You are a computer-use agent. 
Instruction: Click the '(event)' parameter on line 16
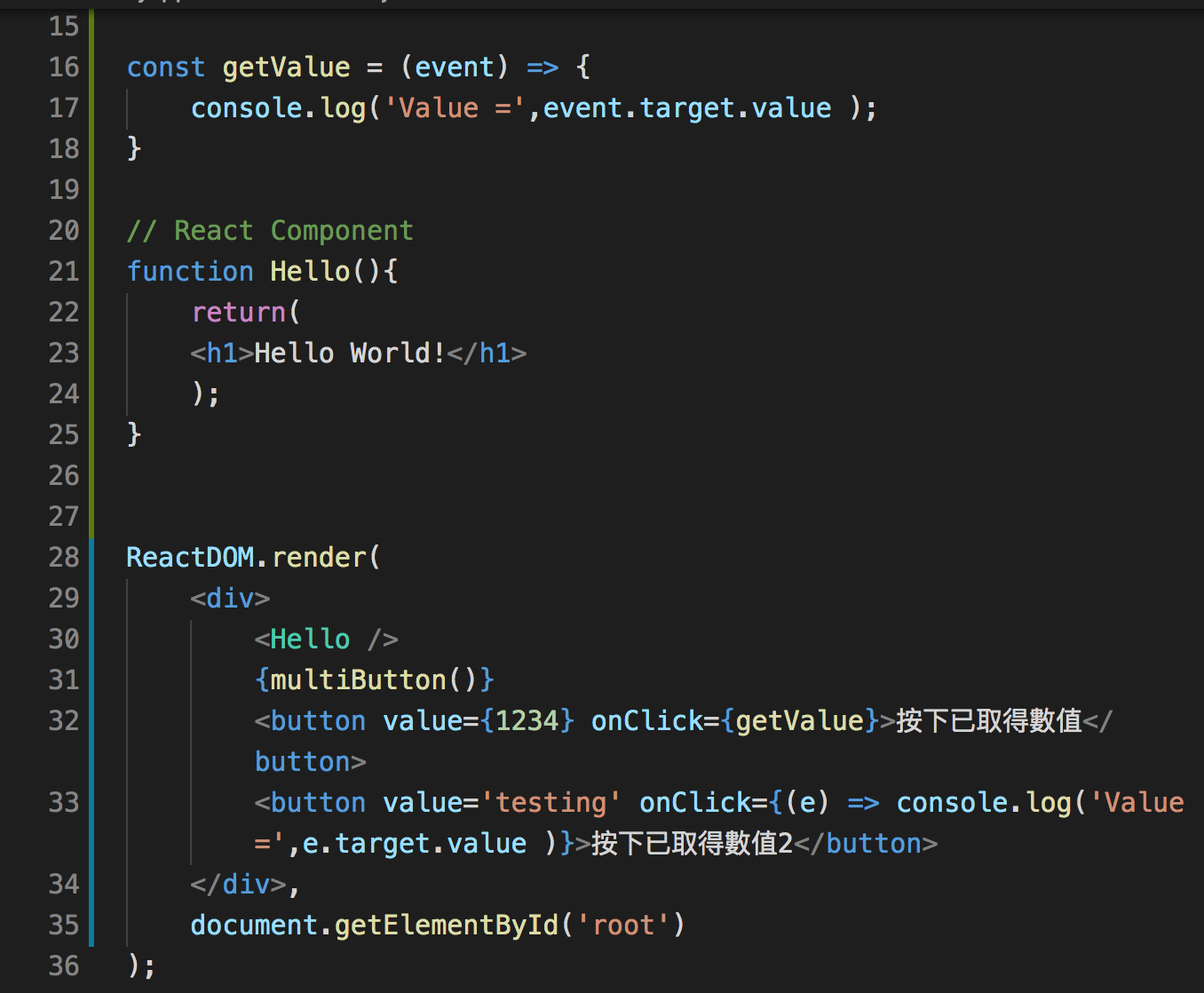455,68
